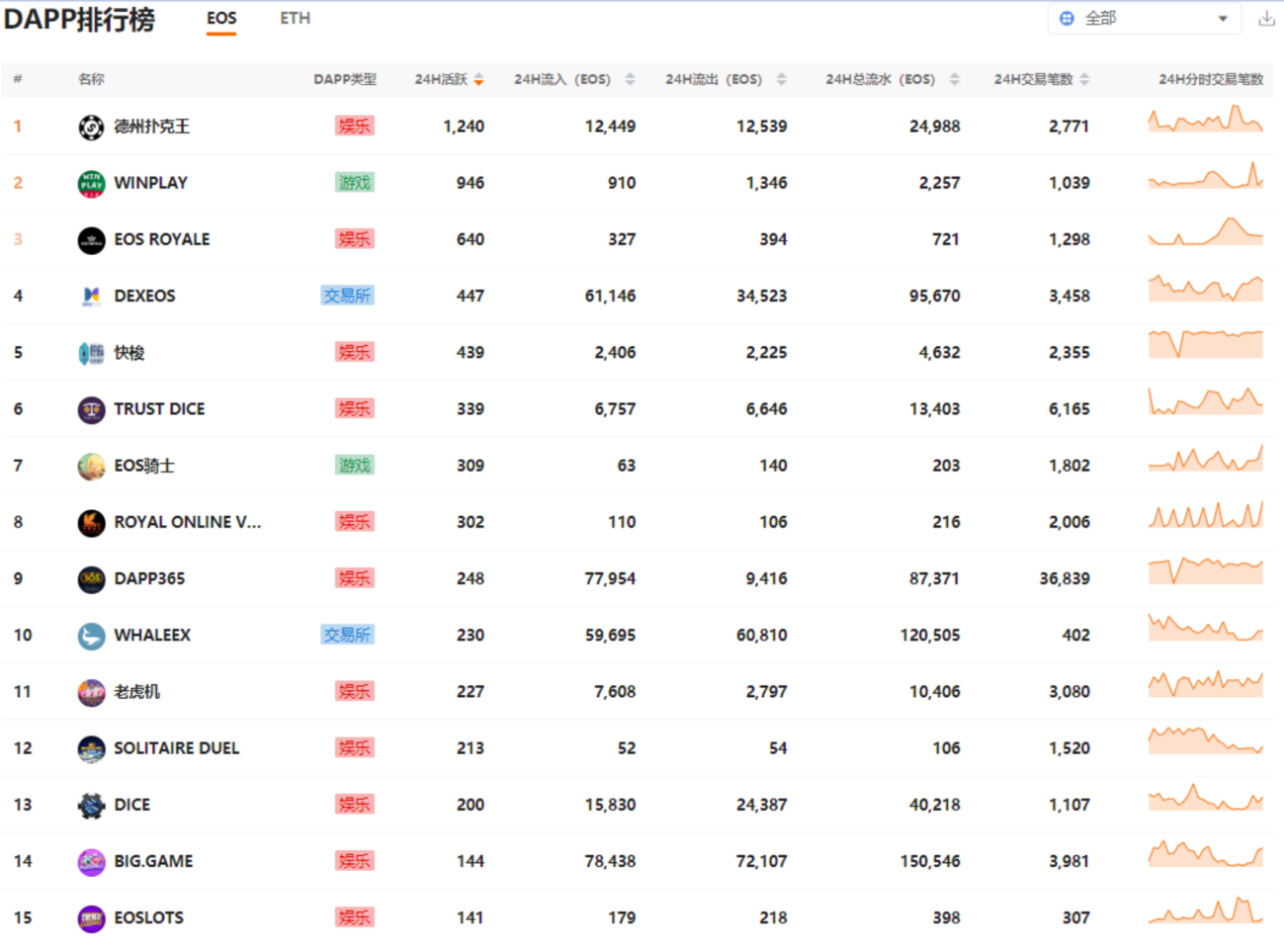Open the EOS ROYALE name link
The height and width of the screenshot is (952, 1284).
pyautogui.click(x=162, y=239)
